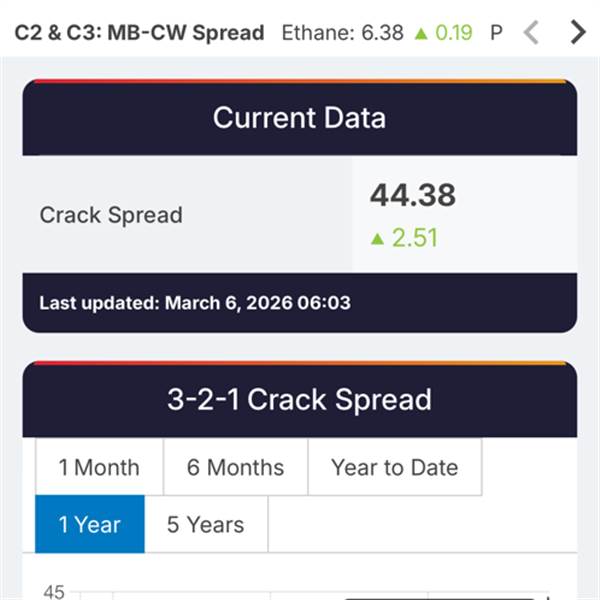Click the previous ticker arrow

(531, 32)
